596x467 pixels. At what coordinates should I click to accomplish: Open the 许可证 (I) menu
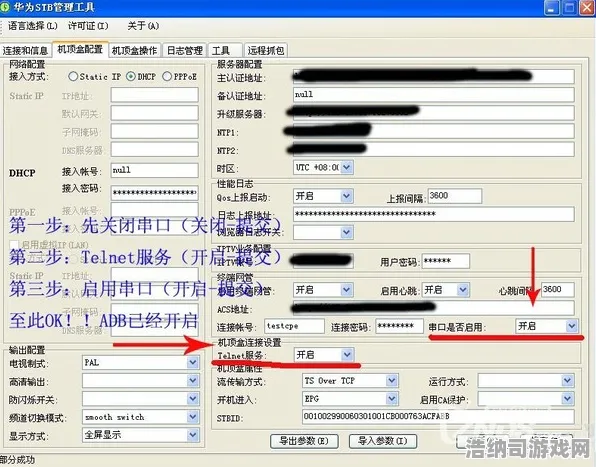point(88,26)
